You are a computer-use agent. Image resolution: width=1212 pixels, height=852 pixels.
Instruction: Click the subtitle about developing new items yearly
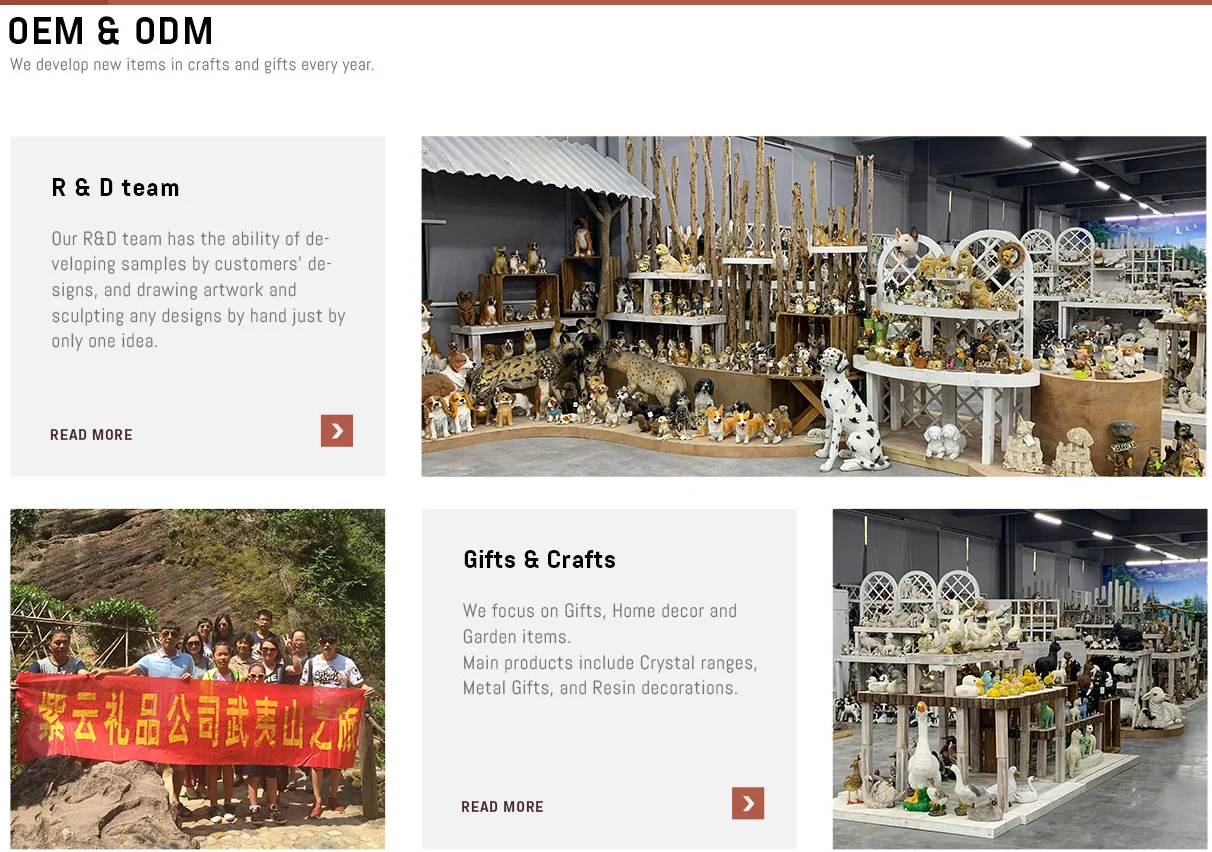tap(192, 65)
